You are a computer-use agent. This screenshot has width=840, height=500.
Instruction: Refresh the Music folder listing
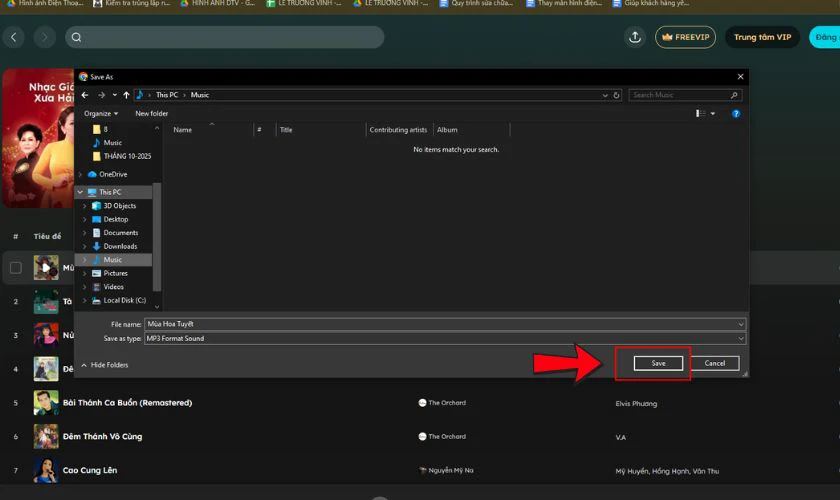[616, 95]
